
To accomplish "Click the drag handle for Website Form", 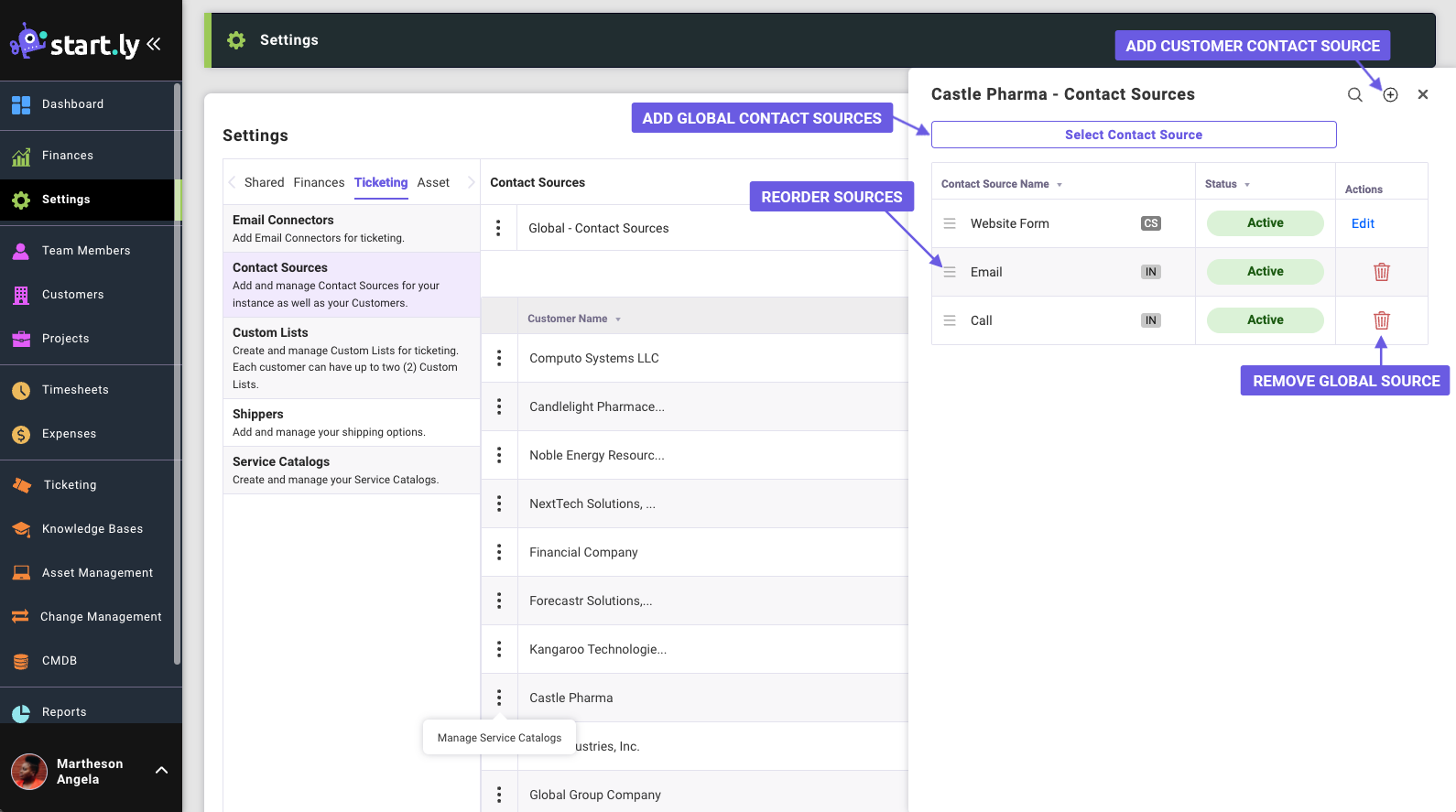I will (950, 223).
